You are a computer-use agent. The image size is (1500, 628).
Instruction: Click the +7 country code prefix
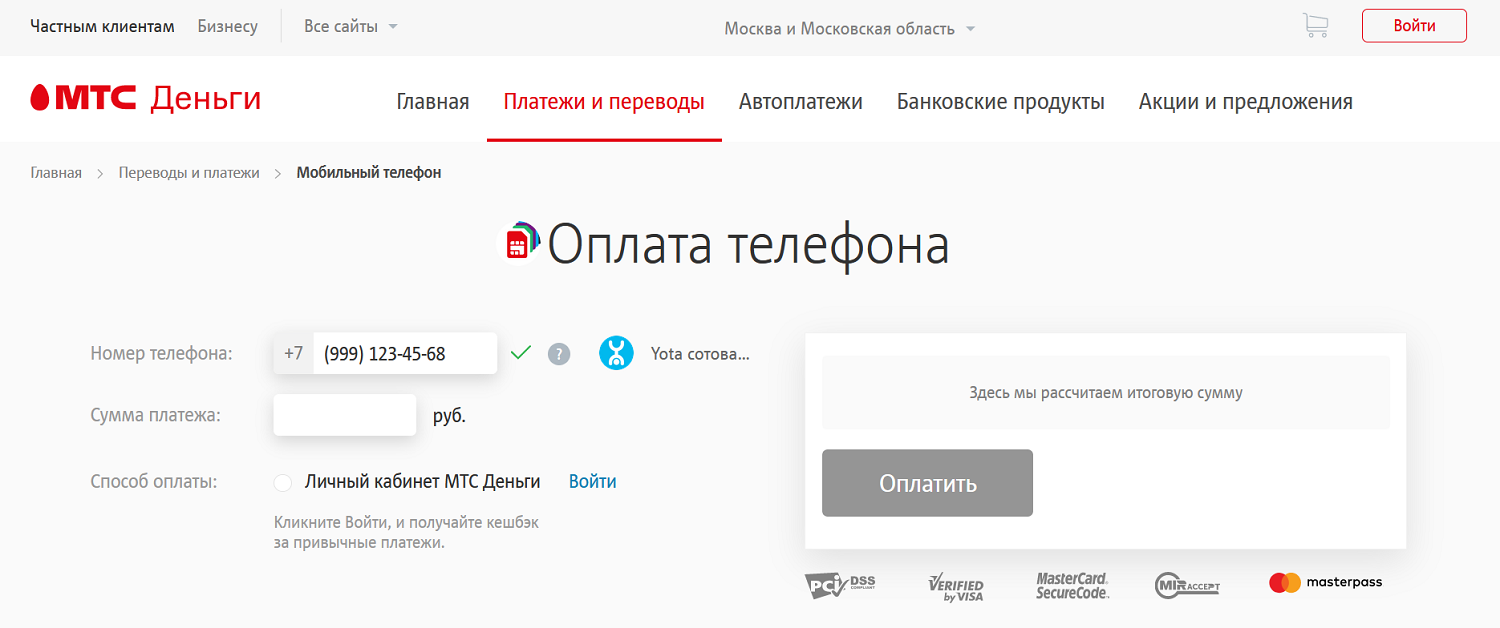pos(293,353)
